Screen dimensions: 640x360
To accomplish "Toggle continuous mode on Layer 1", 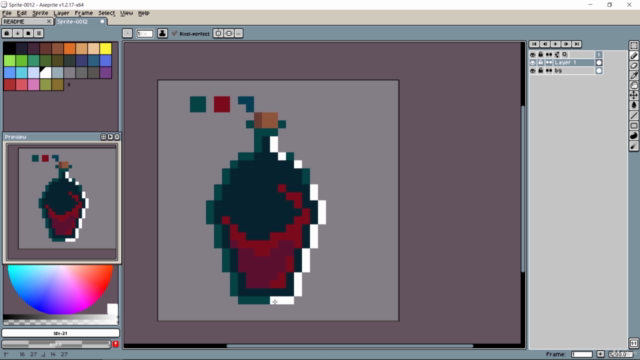I will pyautogui.click(x=549, y=62).
